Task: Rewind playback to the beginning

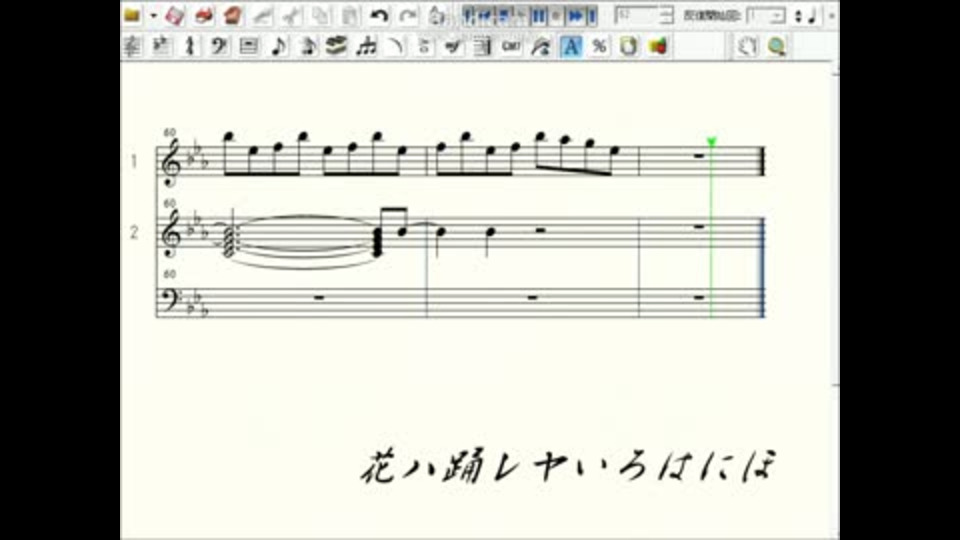Action: (x=470, y=16)
